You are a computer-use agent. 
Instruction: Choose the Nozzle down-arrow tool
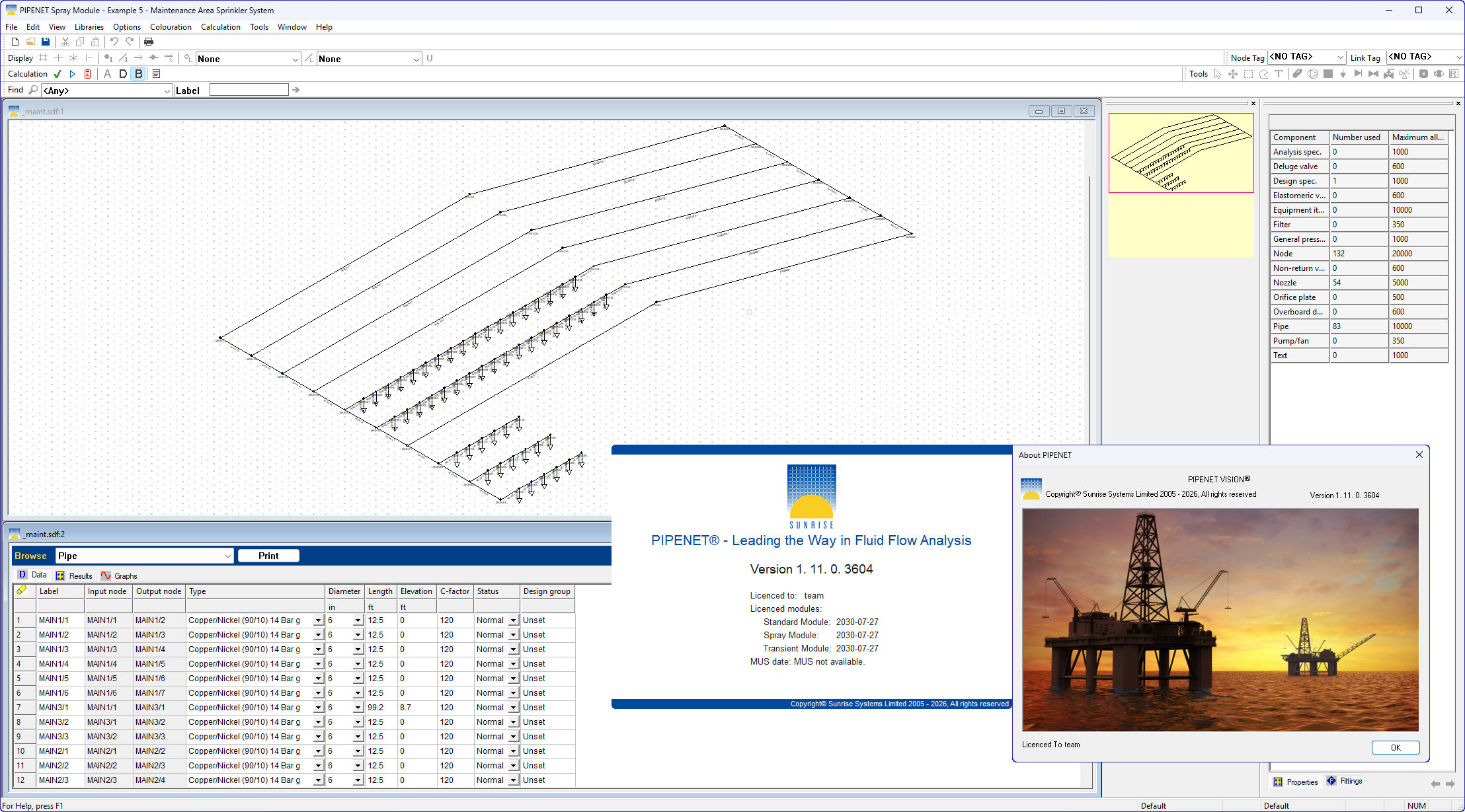[1343, 74]
